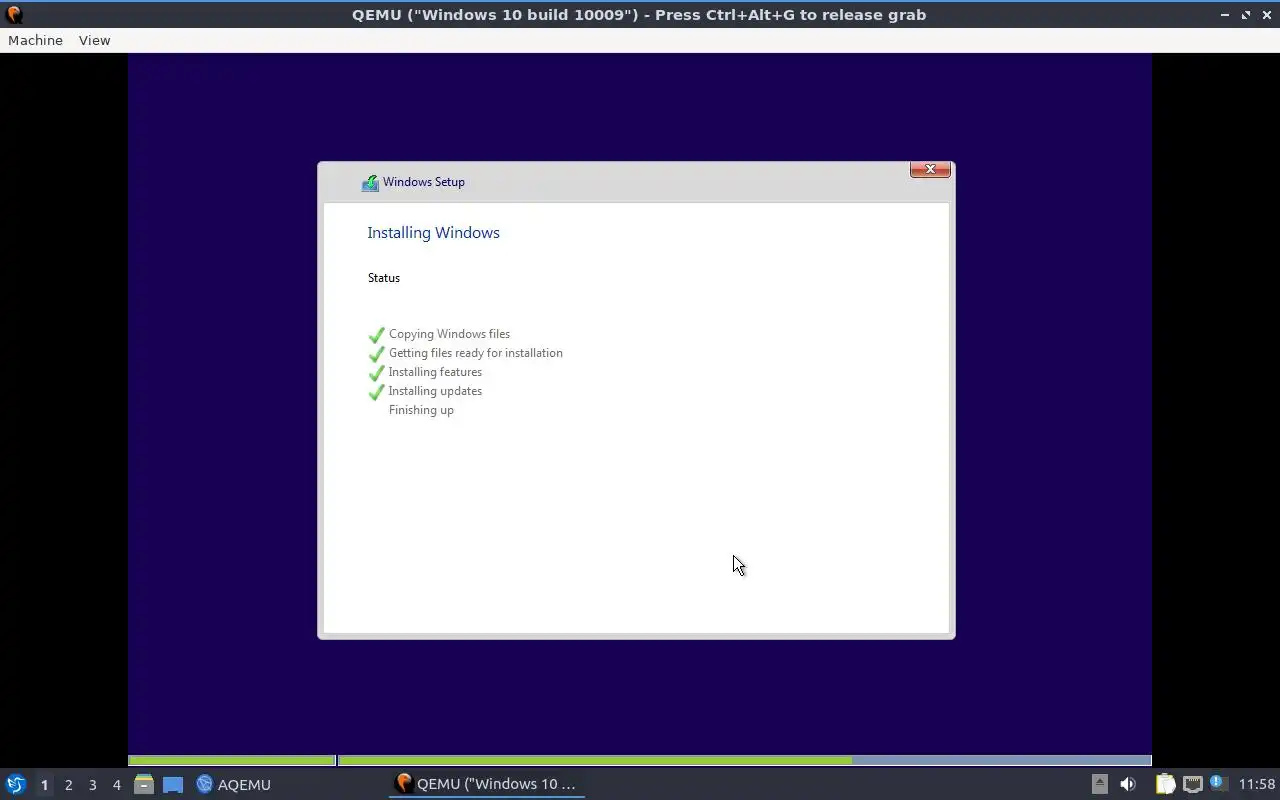Viewport: 1280px width, 800px height.
Task: Close the Windows Setup dialog with its red X
Action: click(930, 169)
